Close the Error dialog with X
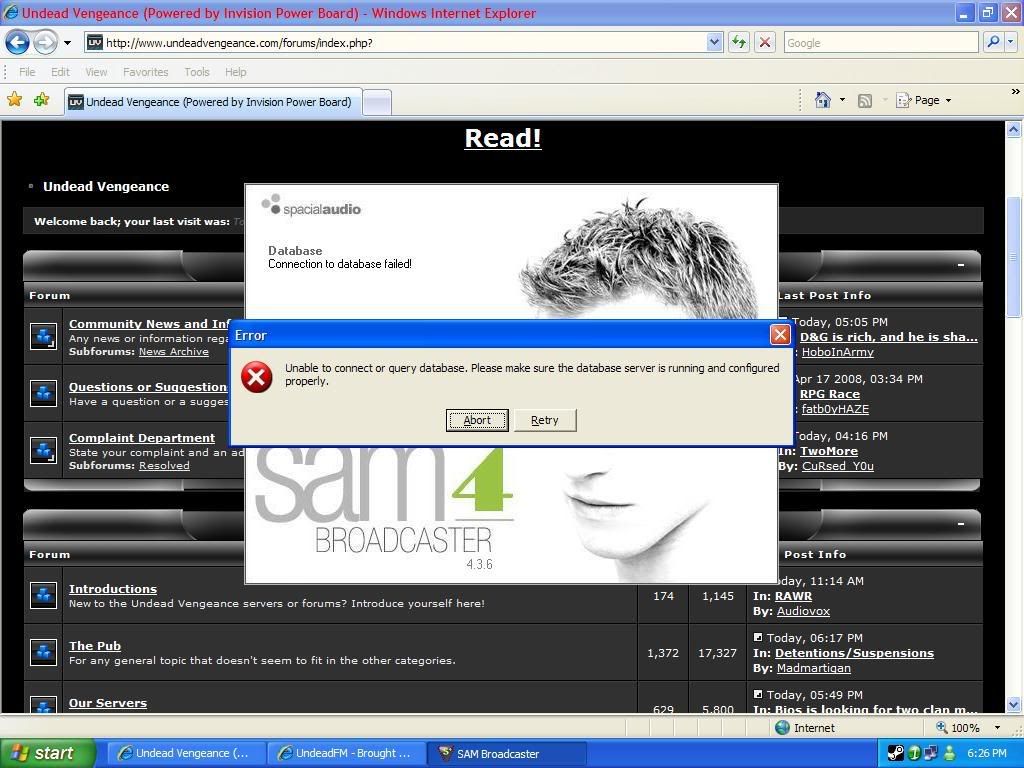The width and height of the screenshot is (1024, 768). (780, 335)
